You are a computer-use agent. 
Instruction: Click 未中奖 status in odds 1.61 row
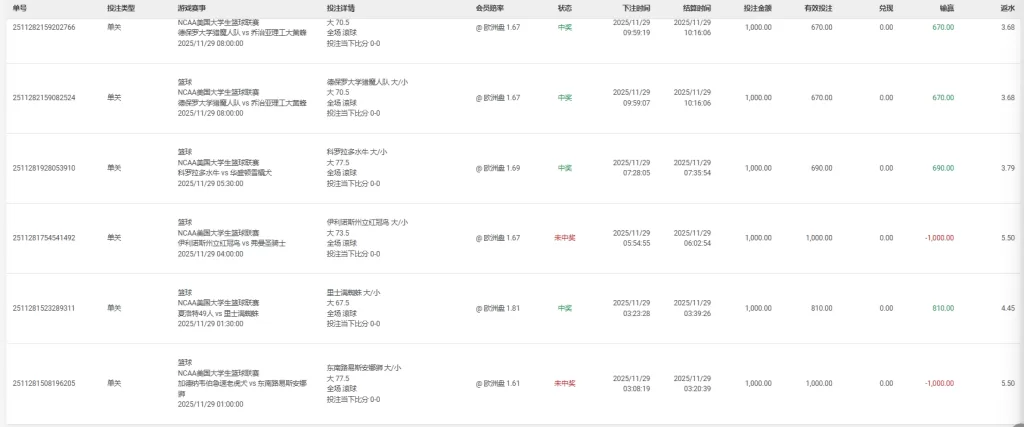pyautogui.click(x=564, y=383)
